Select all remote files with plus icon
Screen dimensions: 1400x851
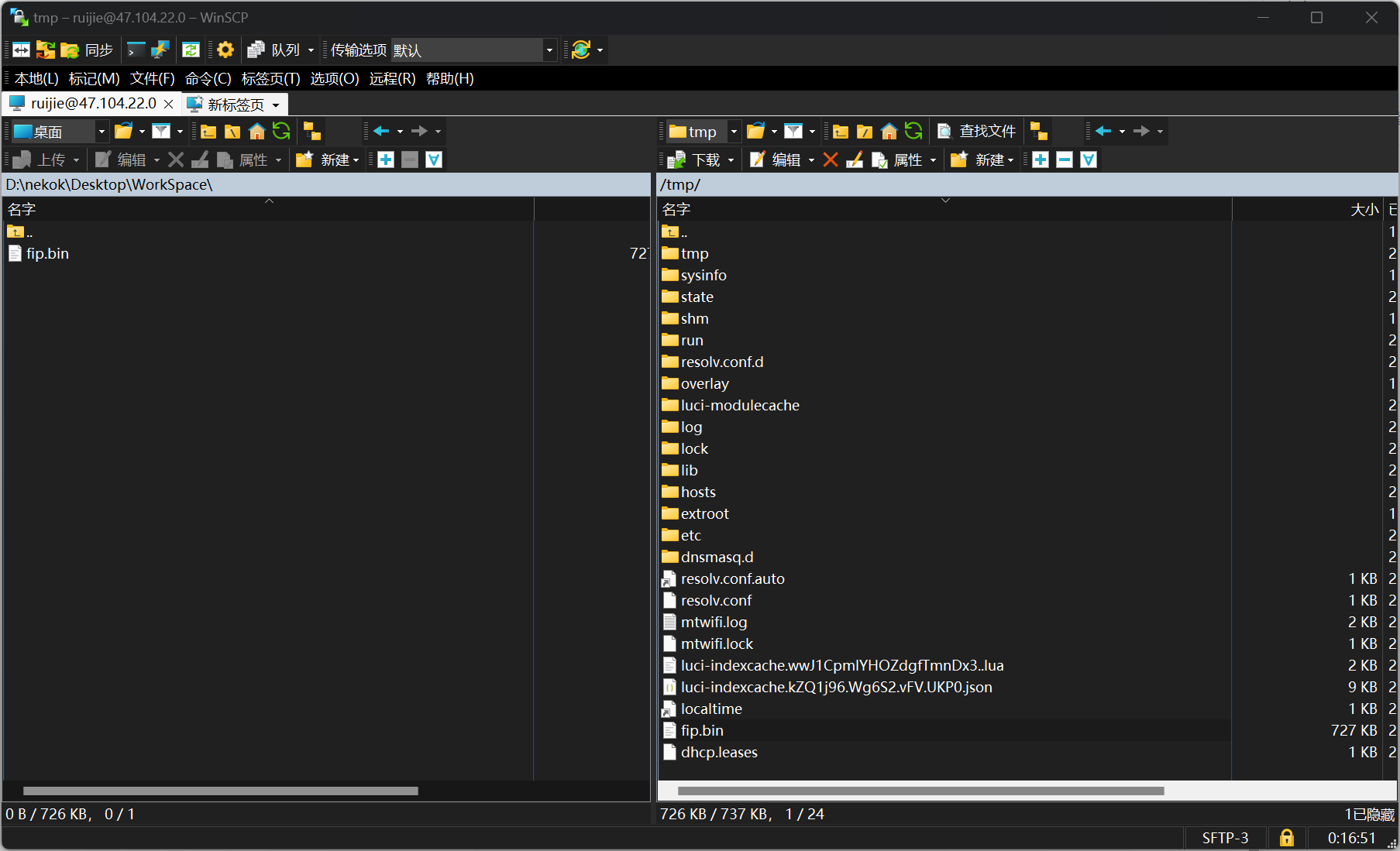pyautogui.click(x=1041, y=160)
